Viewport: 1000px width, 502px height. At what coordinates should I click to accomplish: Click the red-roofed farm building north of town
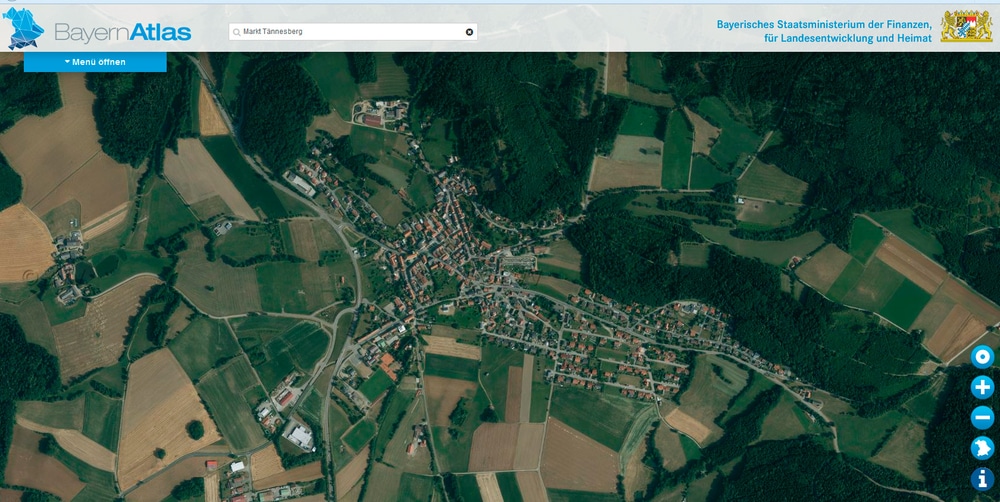[372, 120]
